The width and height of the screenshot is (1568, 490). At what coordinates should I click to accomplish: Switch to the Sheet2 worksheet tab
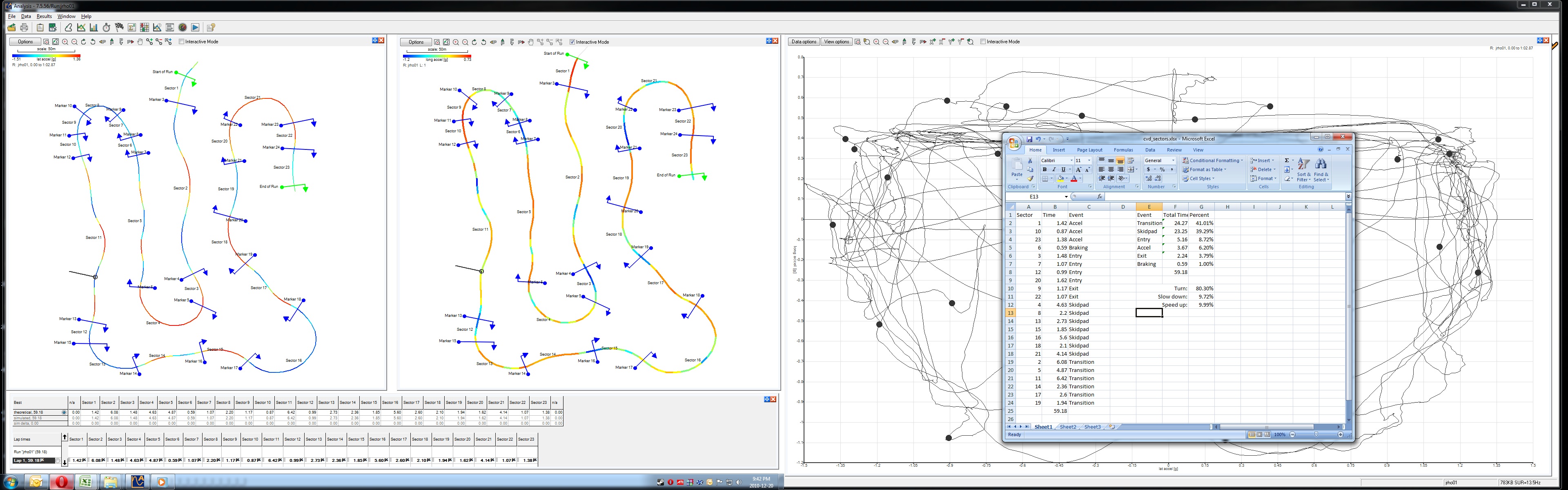1068,427
